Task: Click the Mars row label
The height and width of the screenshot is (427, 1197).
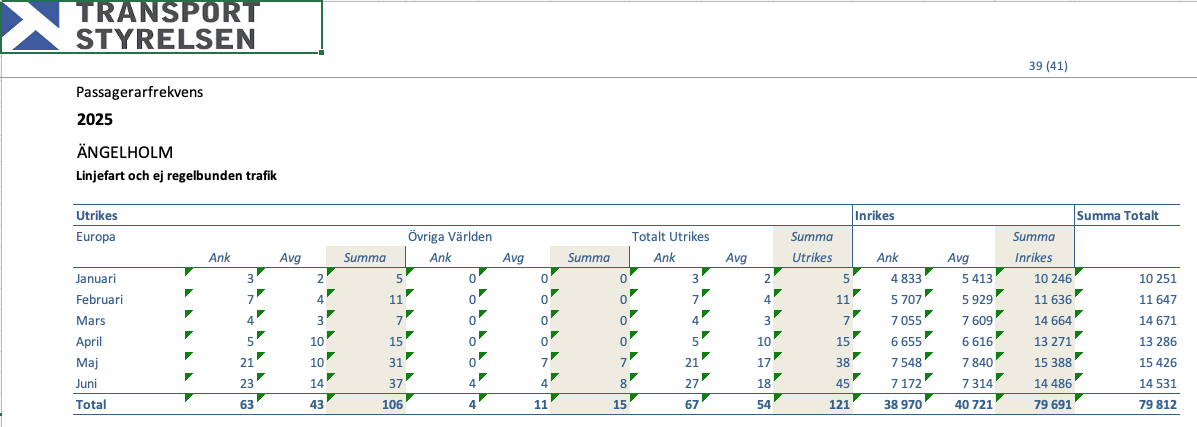Action: [91, 321]
